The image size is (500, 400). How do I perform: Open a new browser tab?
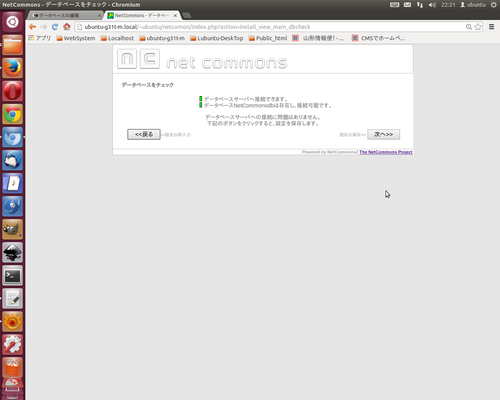187,15
